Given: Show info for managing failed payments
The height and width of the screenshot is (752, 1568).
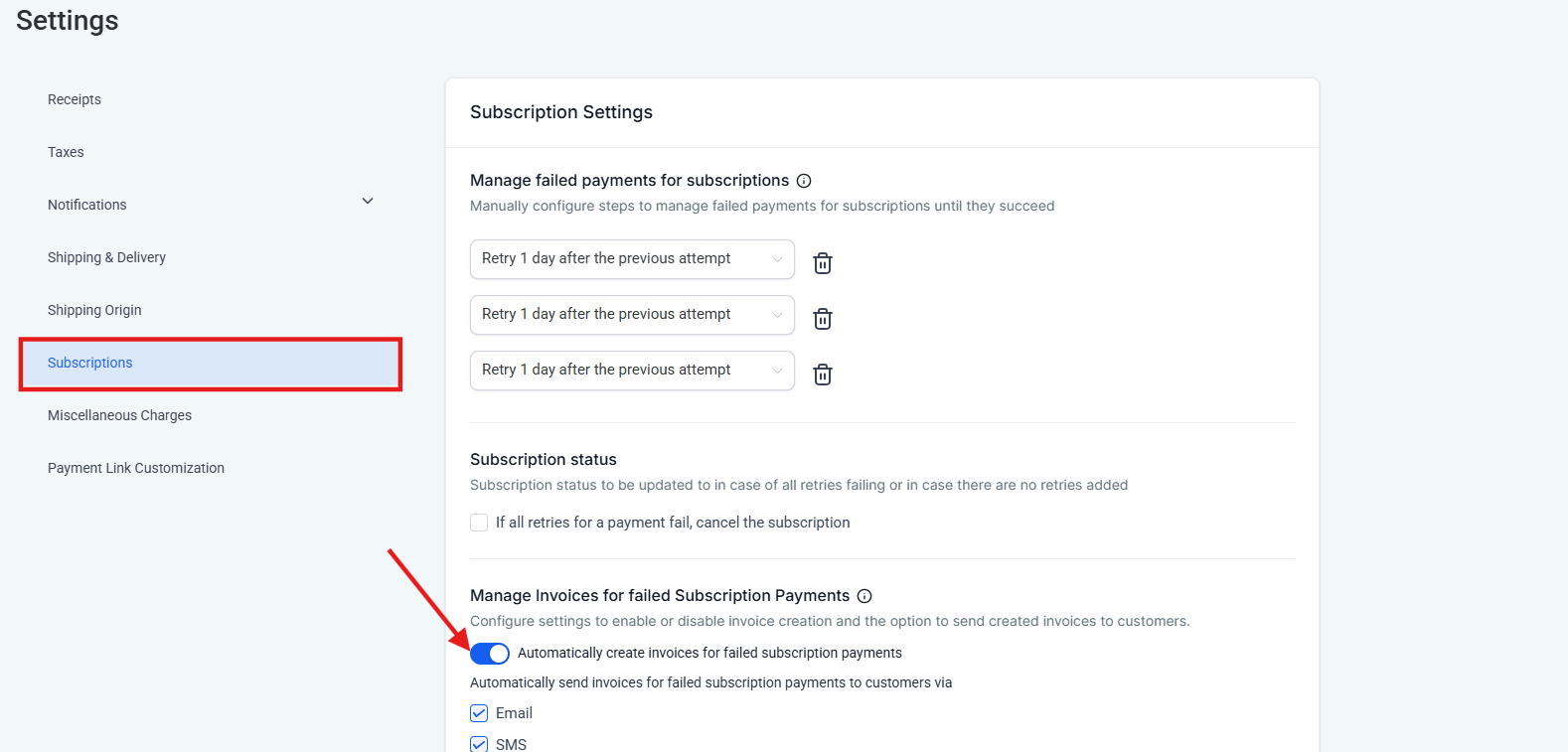Looking at the screenshot, I should (804, 181).
